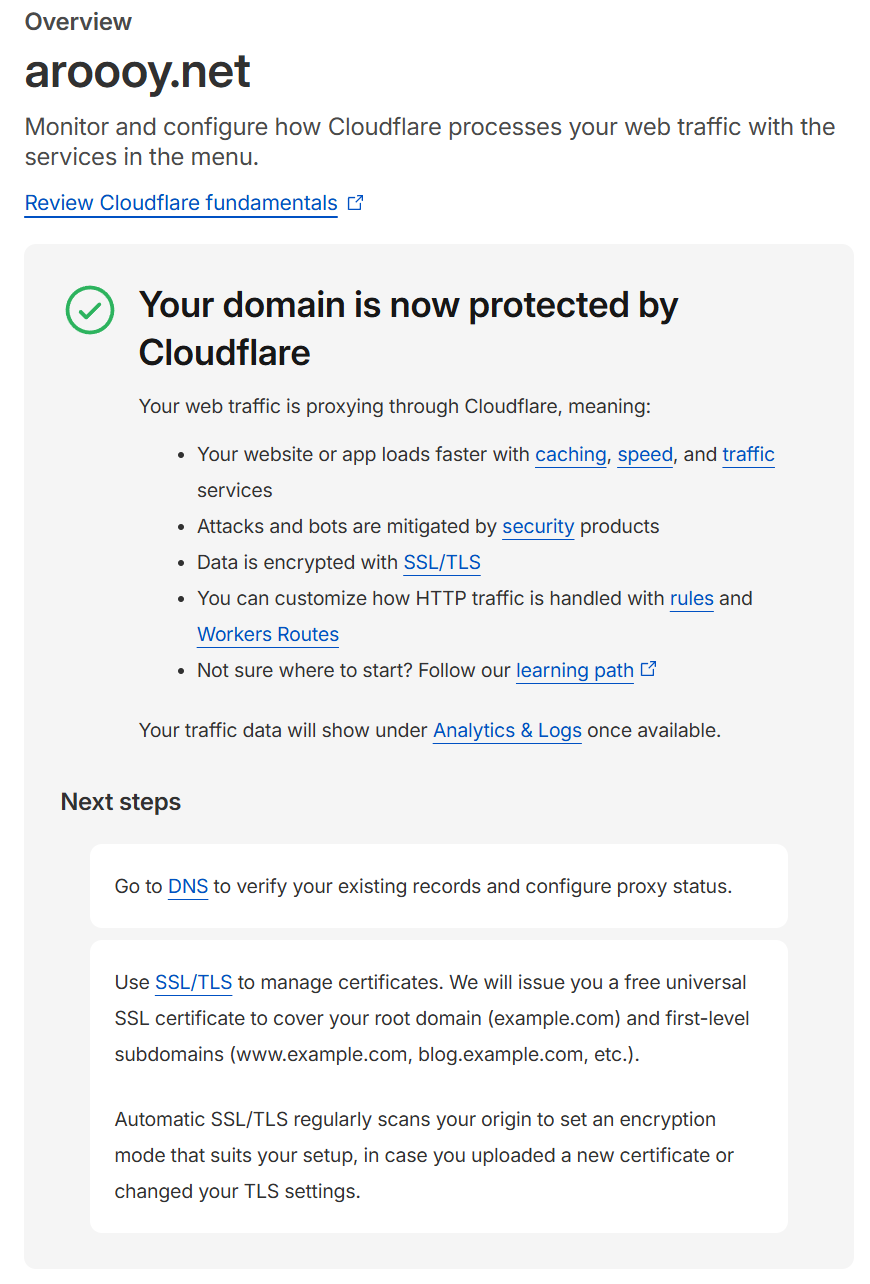Follow the speed link
This screenshot has height=1284, width=870.
tap(645, 454)
